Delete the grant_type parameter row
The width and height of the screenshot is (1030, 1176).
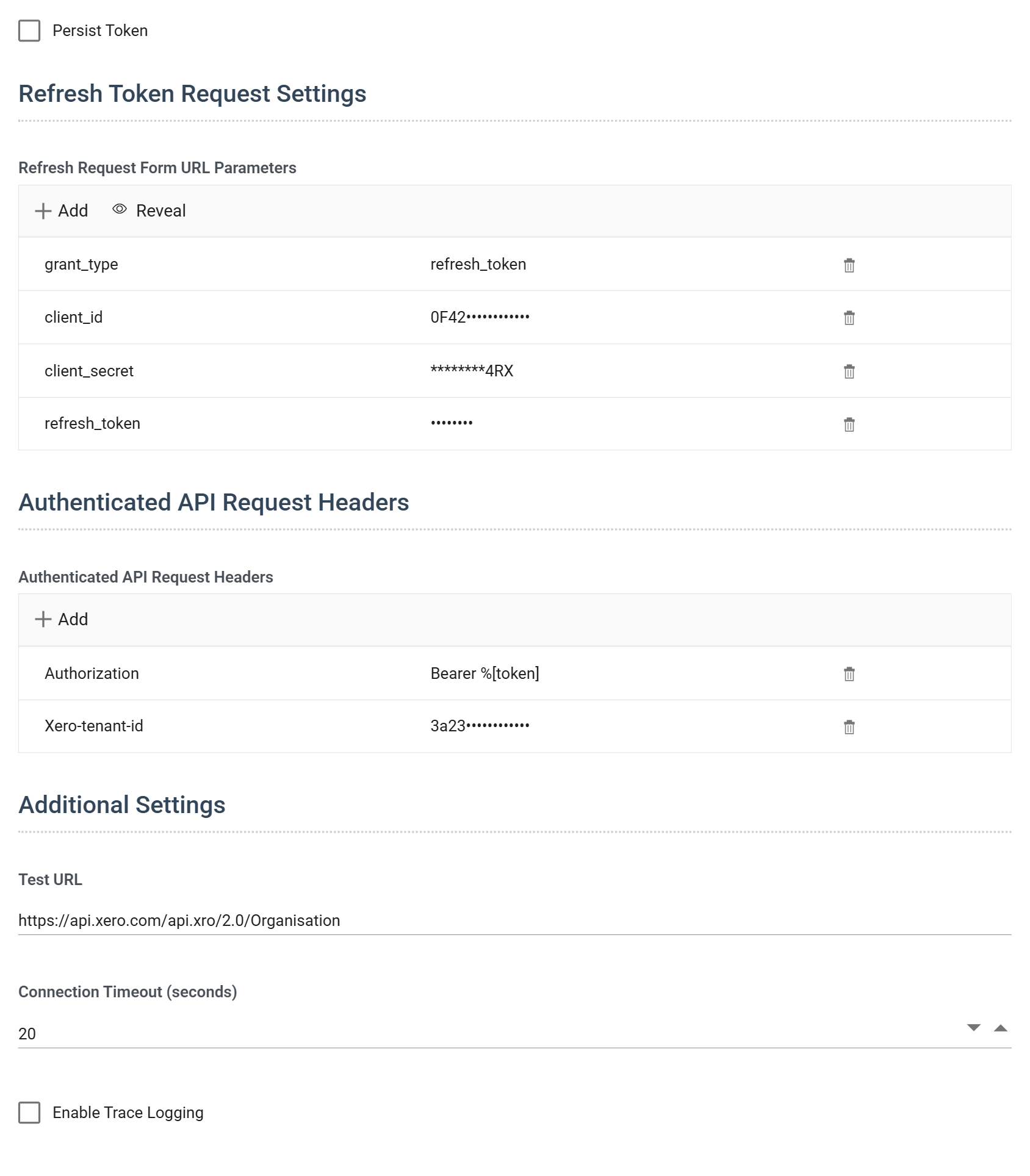coord(849,265)
